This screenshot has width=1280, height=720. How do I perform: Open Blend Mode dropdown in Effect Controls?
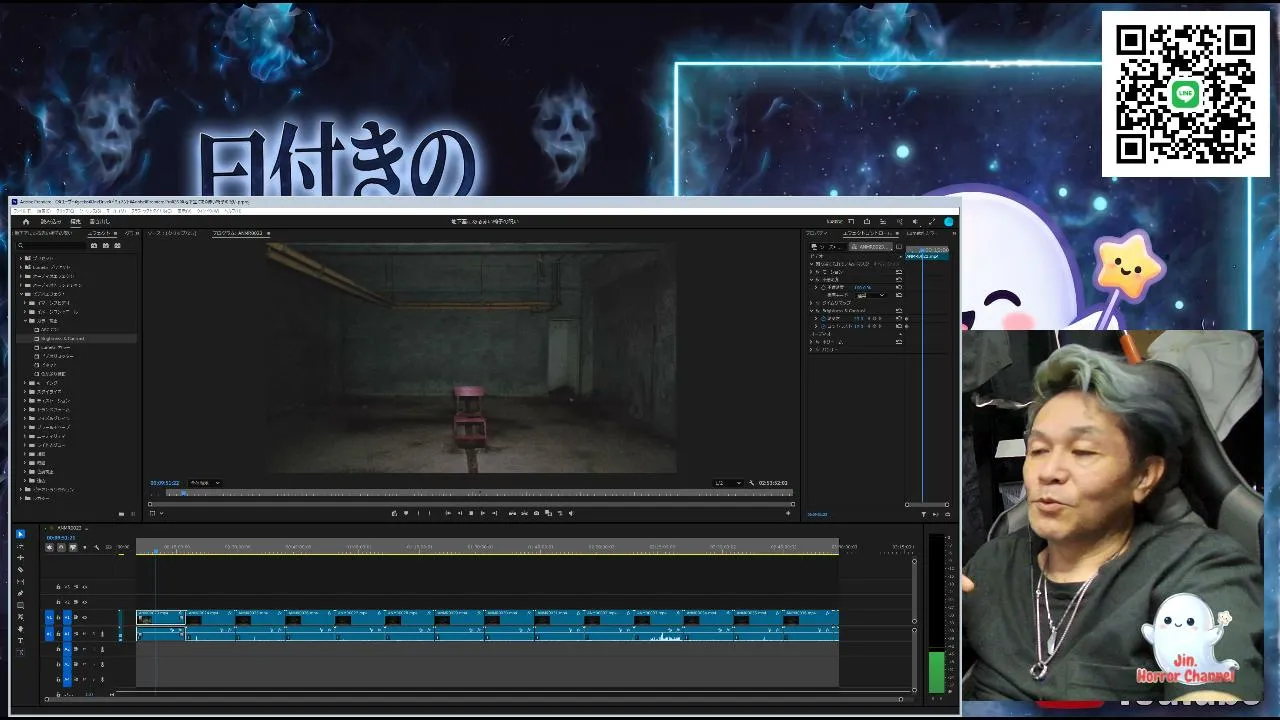tap(871, 295)
